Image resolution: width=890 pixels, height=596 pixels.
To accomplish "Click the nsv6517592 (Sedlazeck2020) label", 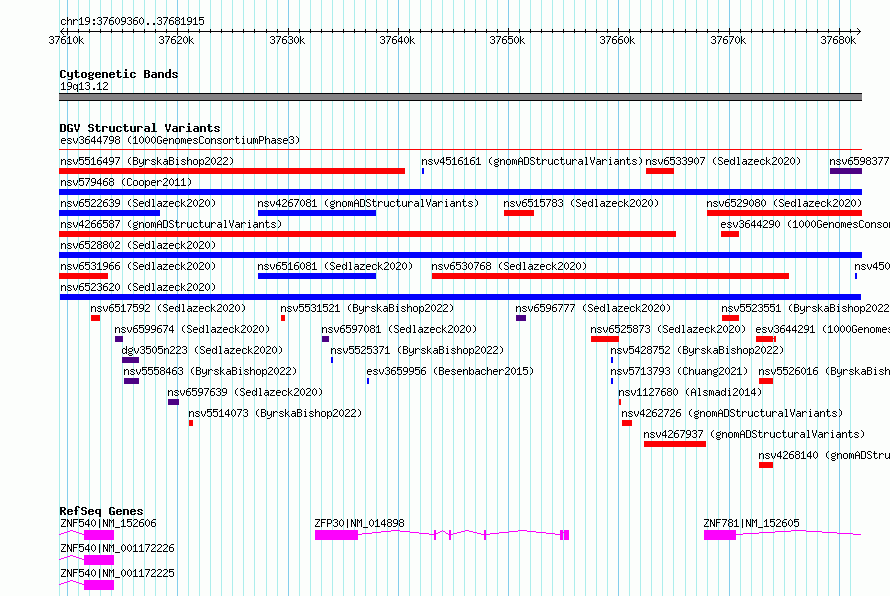I will coord(168,308).
